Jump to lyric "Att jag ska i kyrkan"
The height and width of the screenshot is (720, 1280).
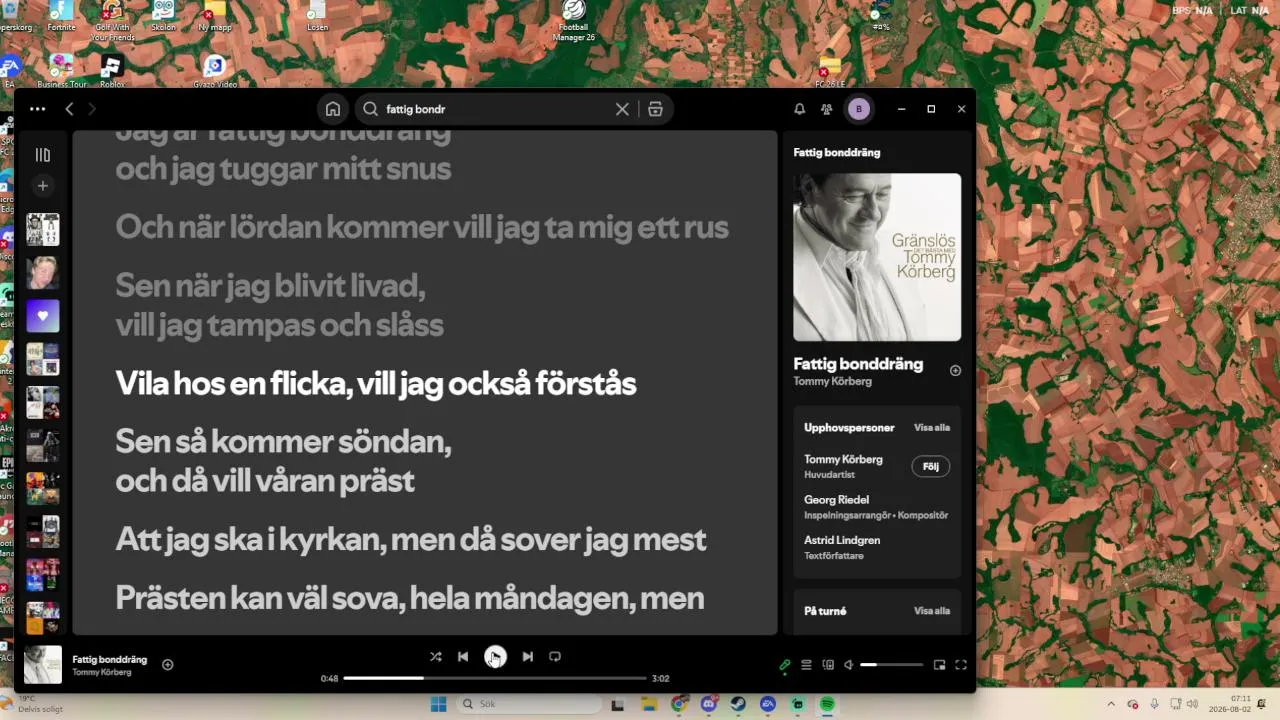coord(410,540)
